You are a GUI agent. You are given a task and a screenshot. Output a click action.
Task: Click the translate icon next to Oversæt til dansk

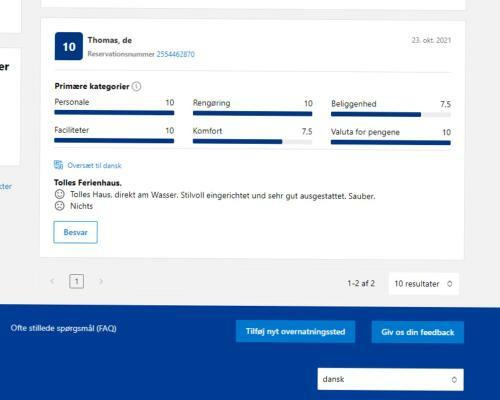pyautogui.click(x=58, y=165)
